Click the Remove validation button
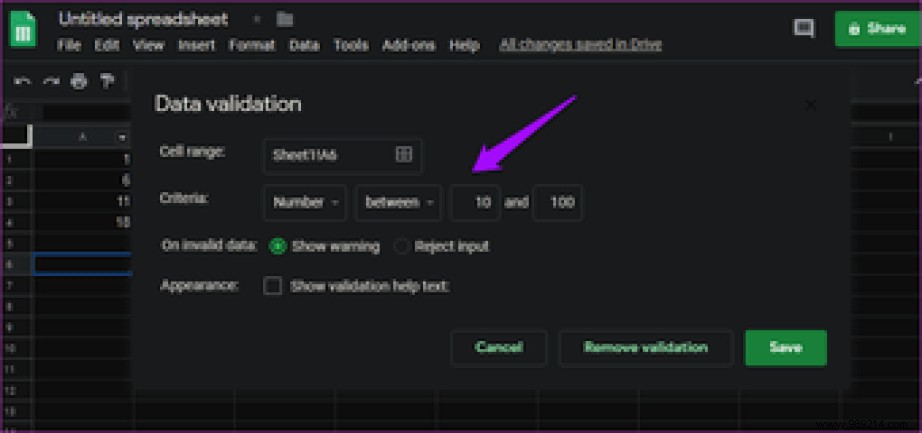 (646, 348)
